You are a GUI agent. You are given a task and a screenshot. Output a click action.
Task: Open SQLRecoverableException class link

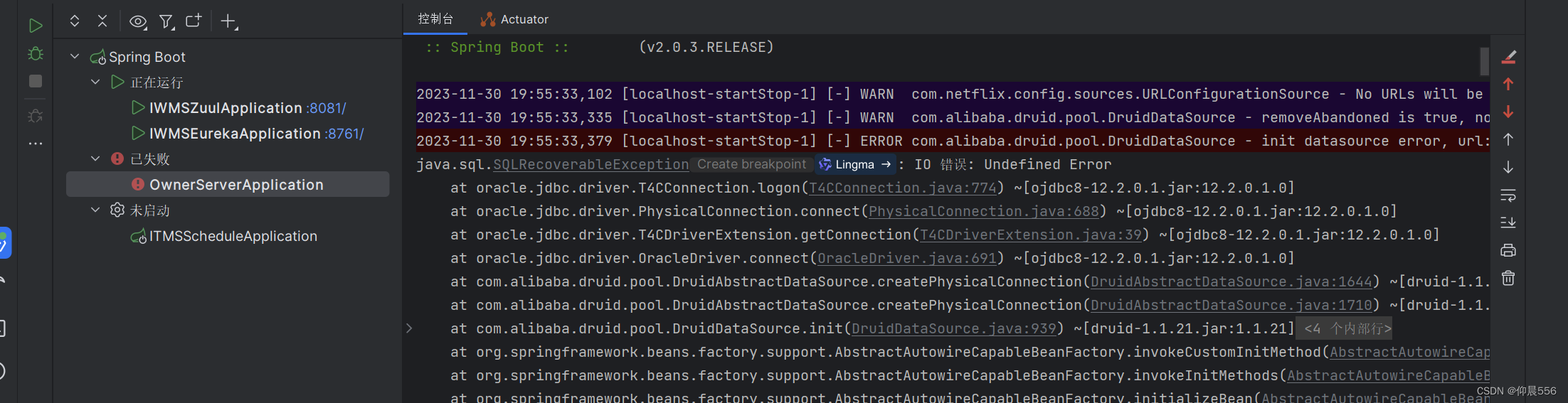point(591,164)
